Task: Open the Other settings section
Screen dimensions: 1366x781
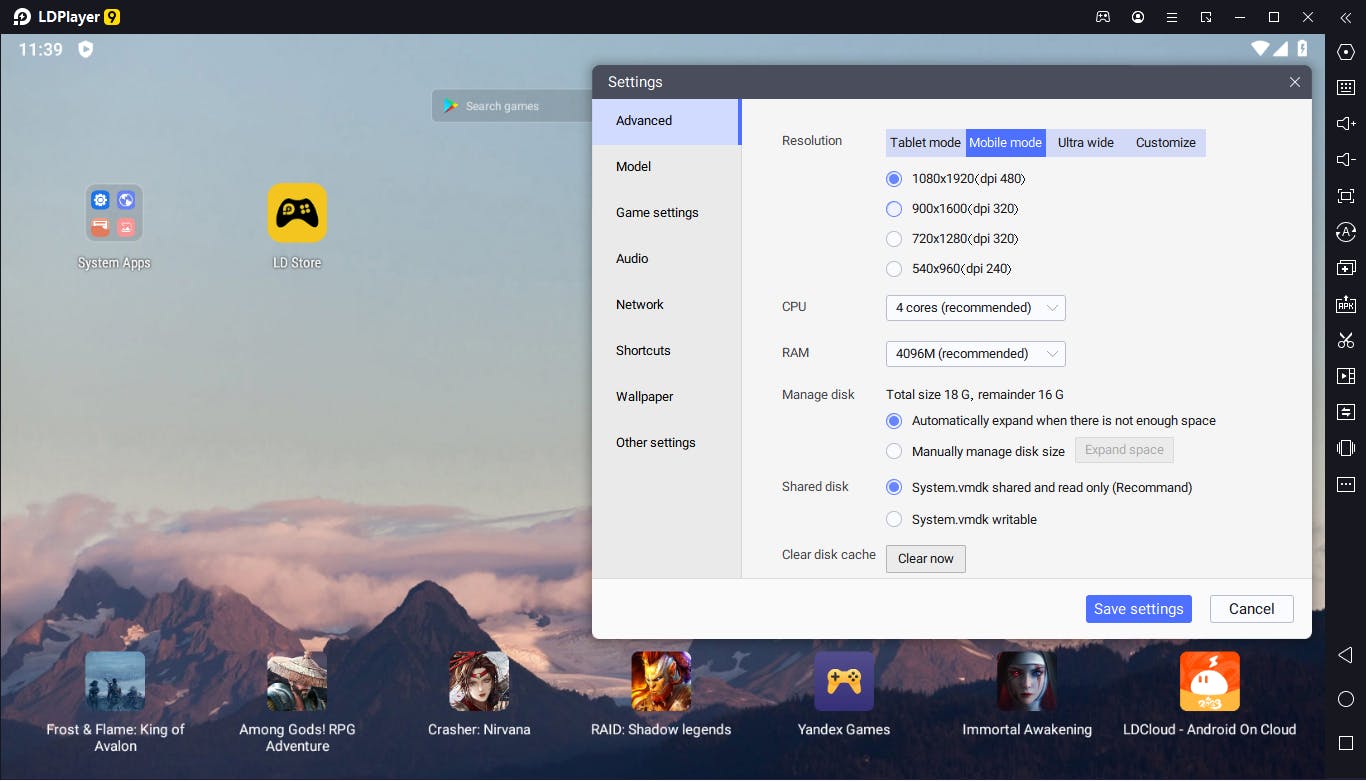Action: [666, 443]
